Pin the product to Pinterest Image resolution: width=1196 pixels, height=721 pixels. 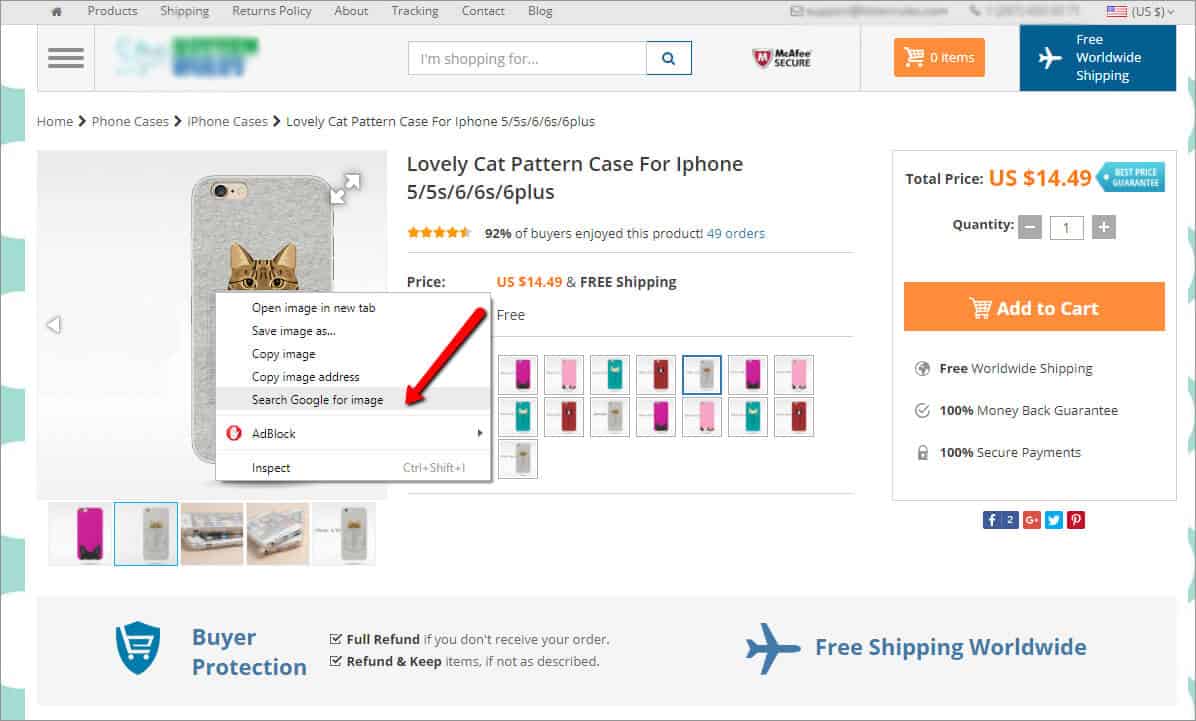point(1075,519)
